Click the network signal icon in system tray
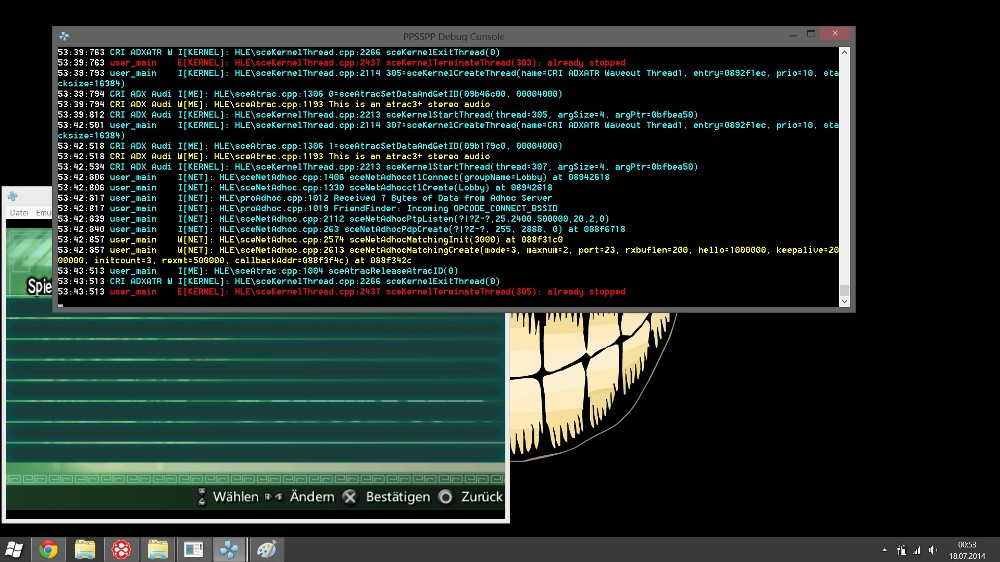Viewport: 1000px width, 562px height. (x=917, y=549)
